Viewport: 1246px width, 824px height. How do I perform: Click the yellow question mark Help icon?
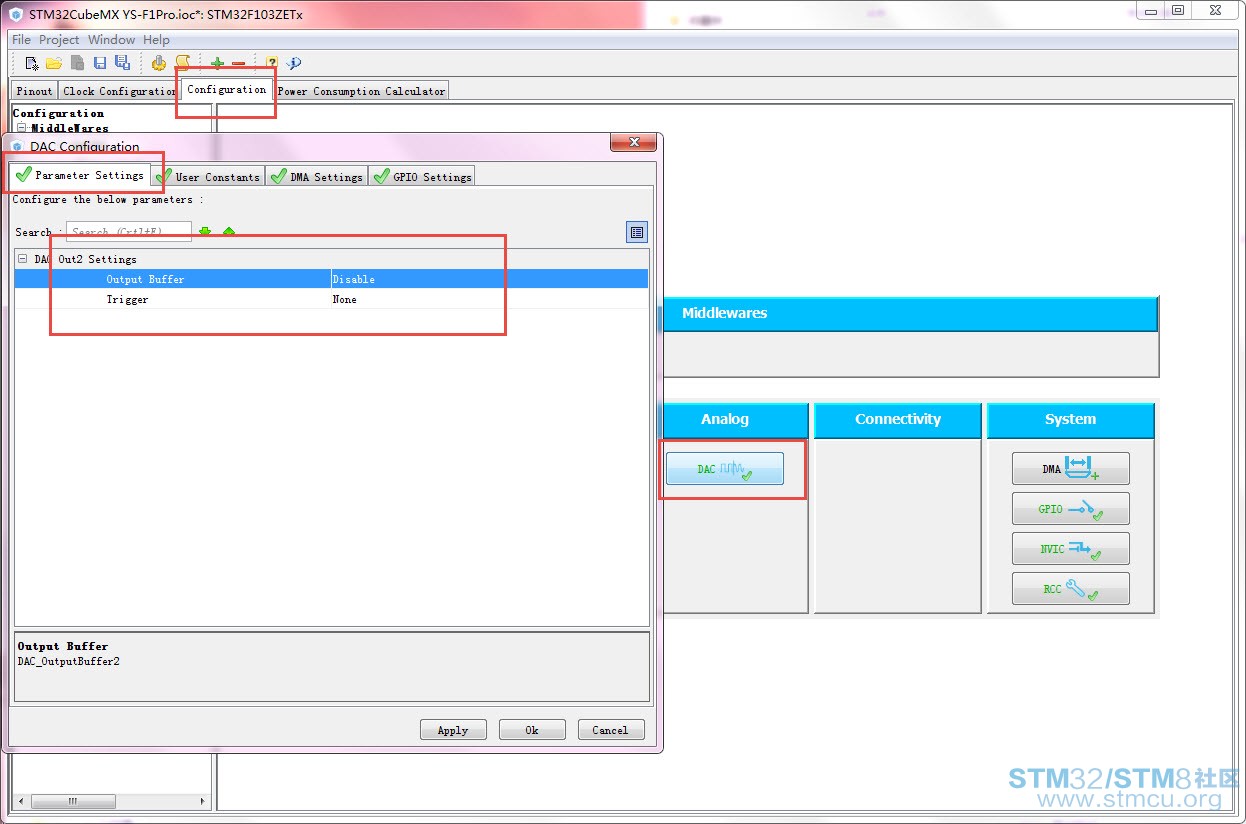[271, 63]
